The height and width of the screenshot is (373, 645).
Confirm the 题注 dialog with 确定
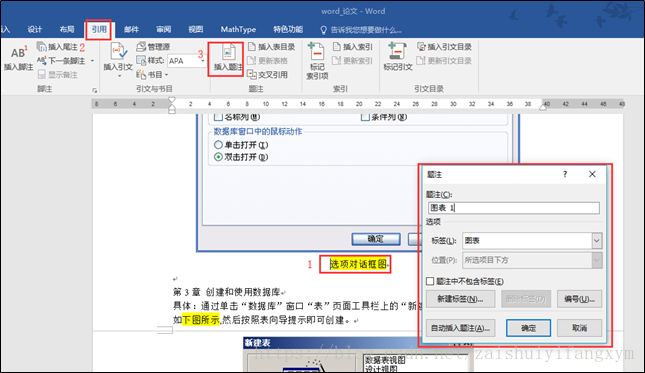point(528,328)
